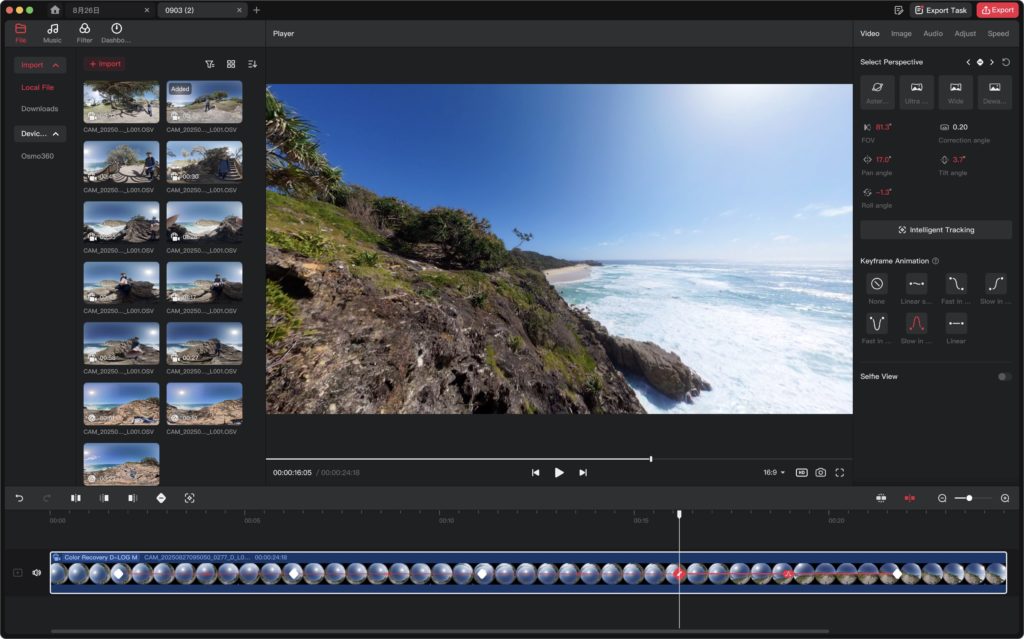Select the Wide perspective preset
Screen dimensions: 1024x639
(955, 91)
